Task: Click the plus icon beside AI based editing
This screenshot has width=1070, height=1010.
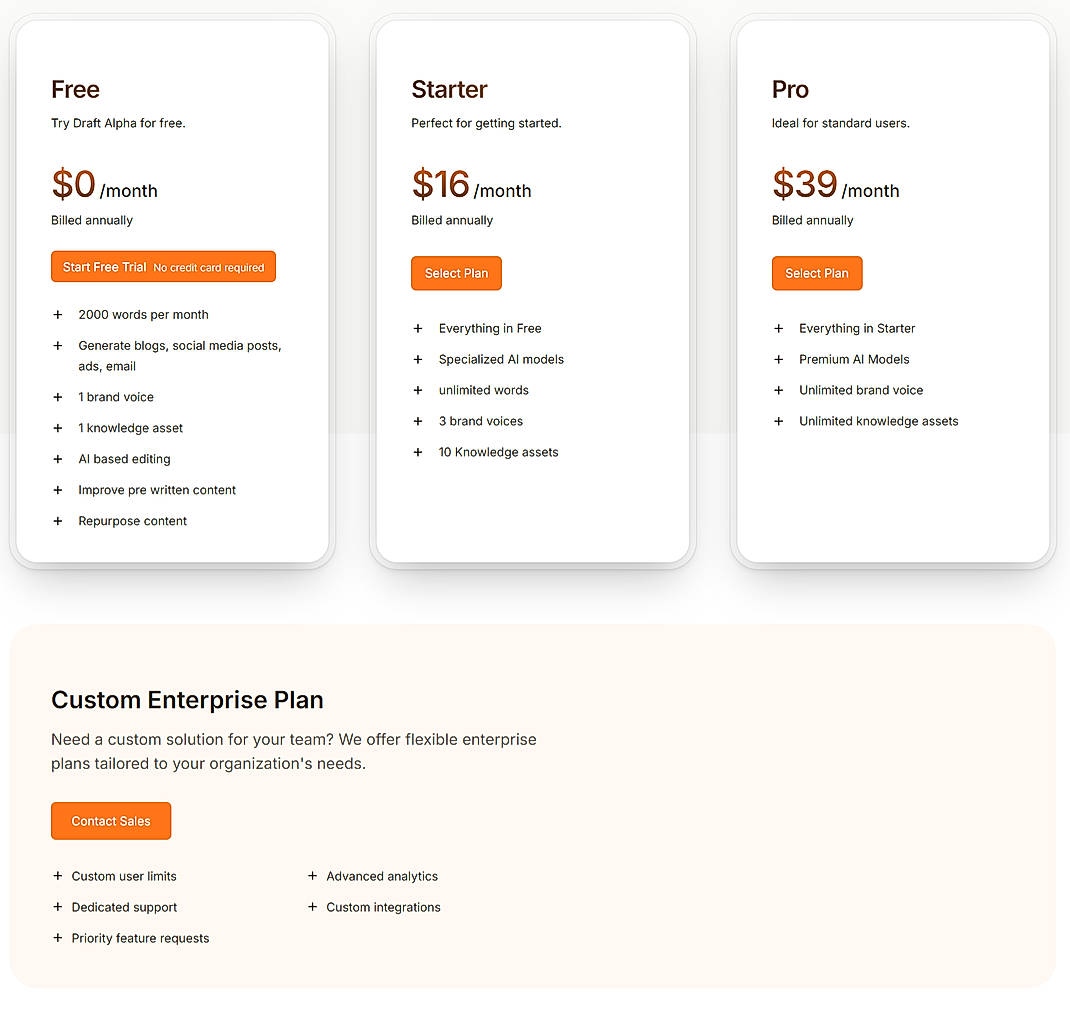Action: click(57, 459)
